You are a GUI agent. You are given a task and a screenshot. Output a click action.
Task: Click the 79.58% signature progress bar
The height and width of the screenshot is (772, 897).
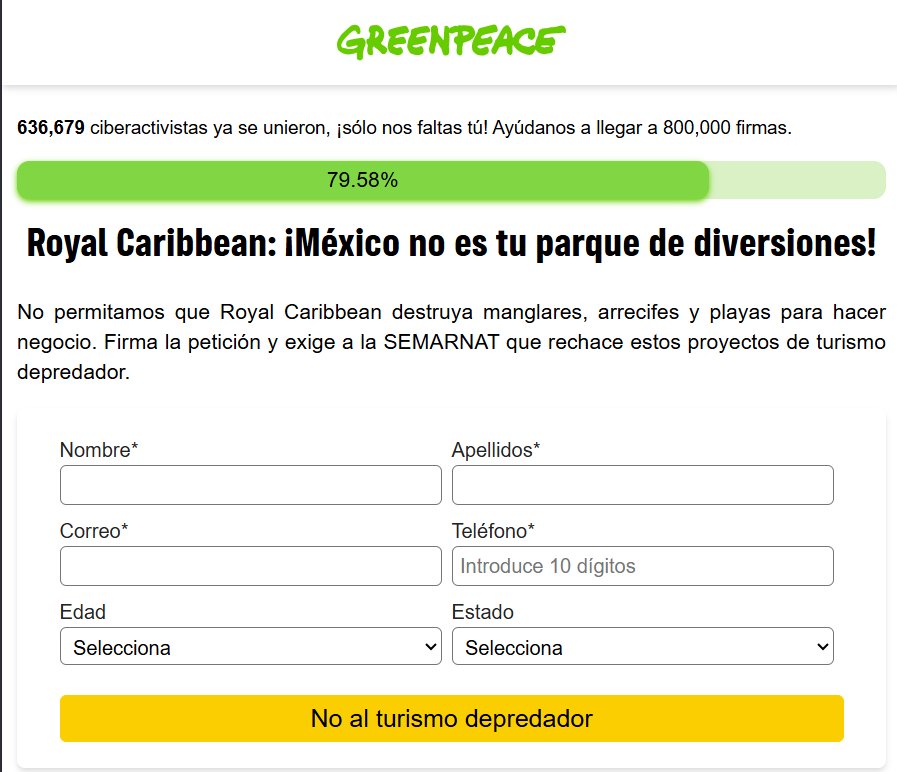[x=451, y=180]
